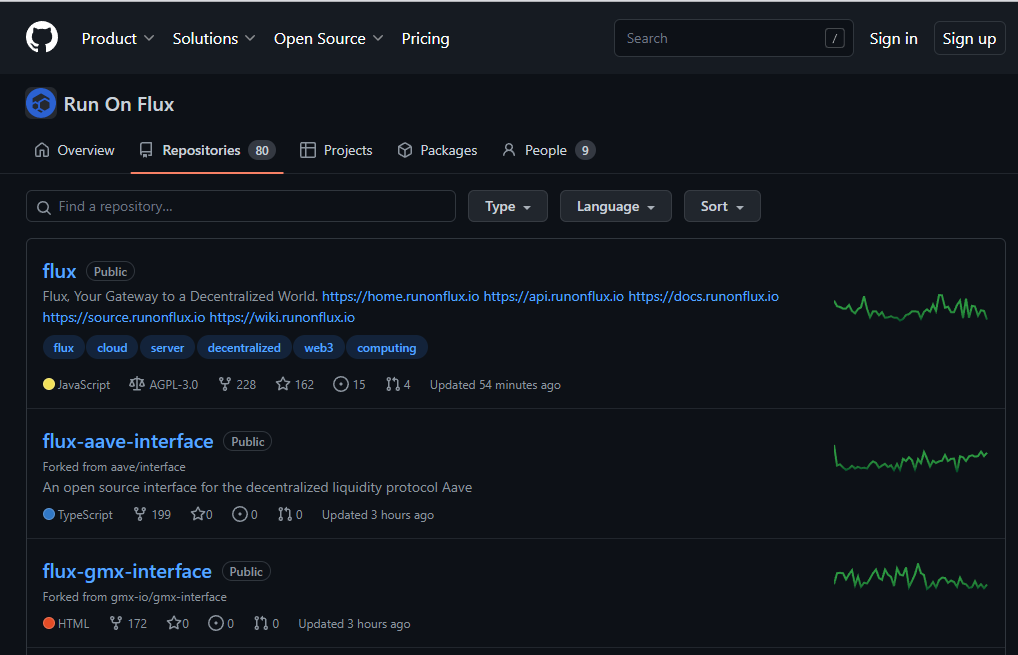Image resolution: width=1018 pixels, height=655 pixels.
Task: Open the https://source.runonflux.io link
Action: [124, 317]
